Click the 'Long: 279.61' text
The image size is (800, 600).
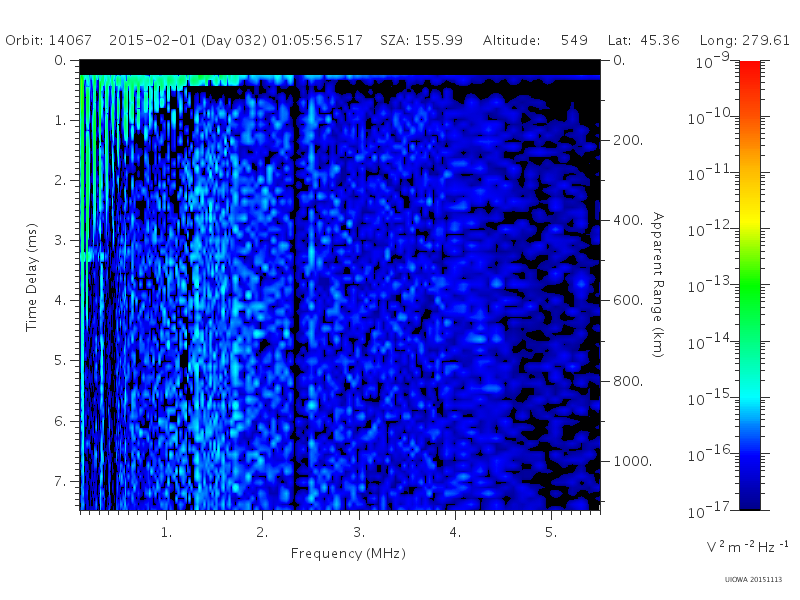(x=744, y=40)
